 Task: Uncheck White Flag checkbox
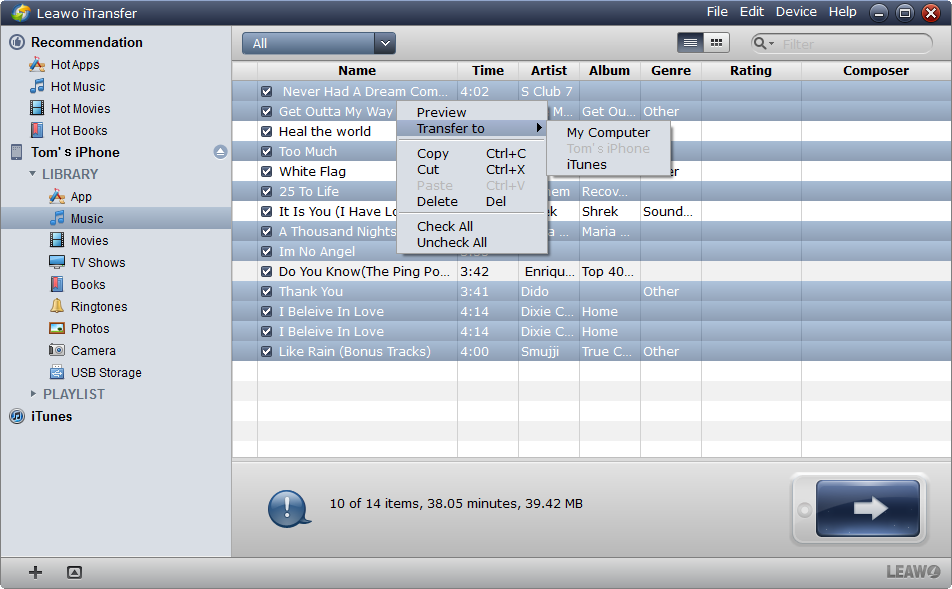coord(267,172)
